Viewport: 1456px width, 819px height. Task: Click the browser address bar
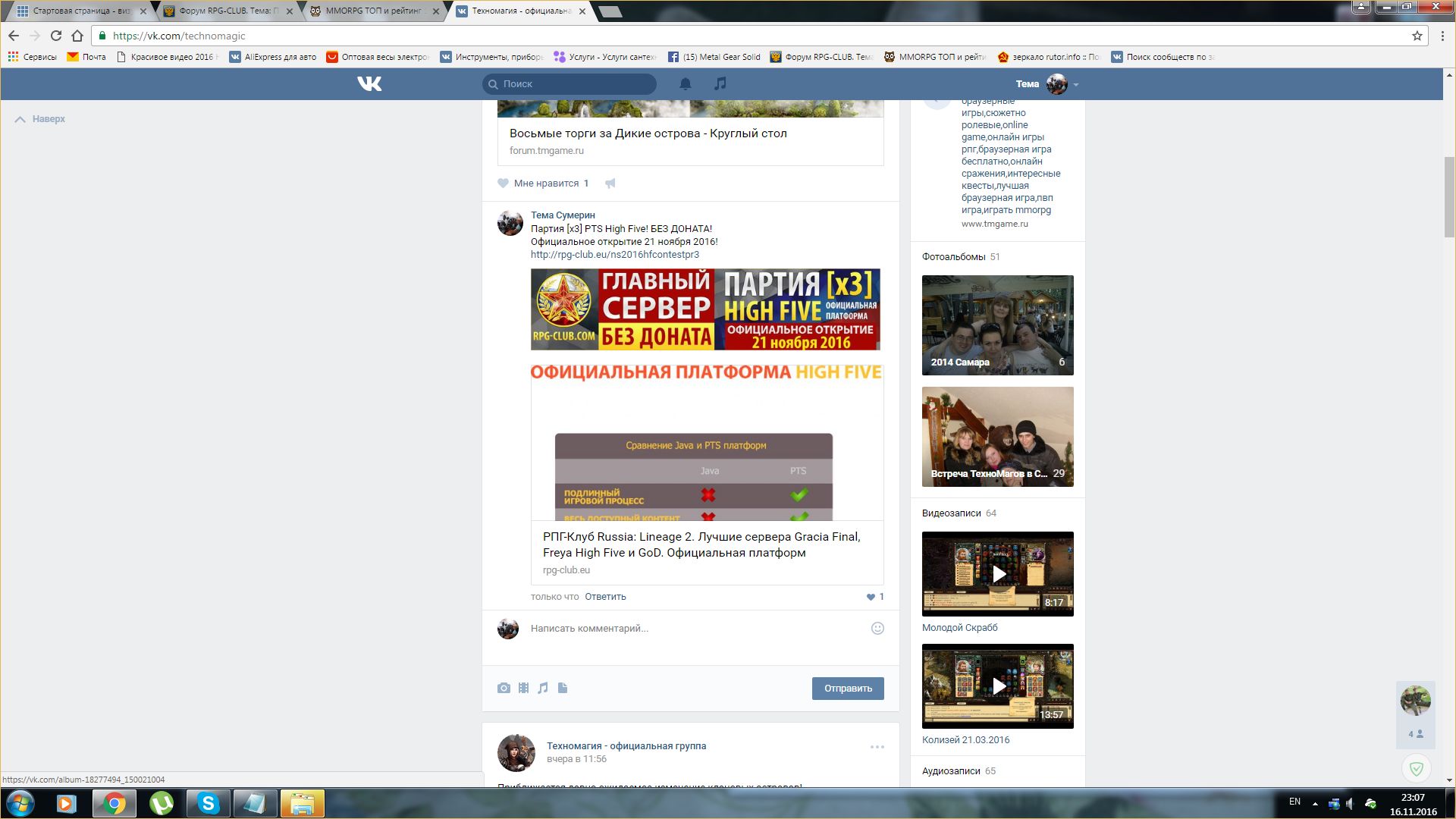coord(758,36)
